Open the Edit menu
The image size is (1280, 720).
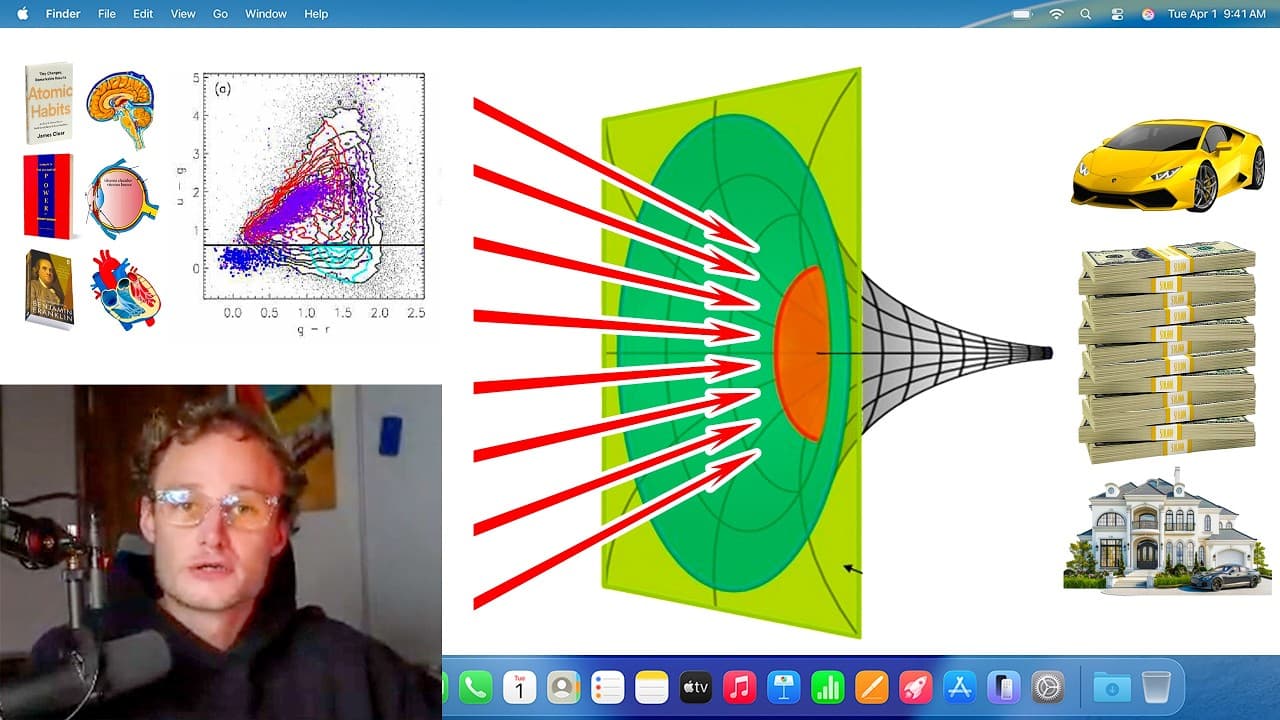pos(143,14)
